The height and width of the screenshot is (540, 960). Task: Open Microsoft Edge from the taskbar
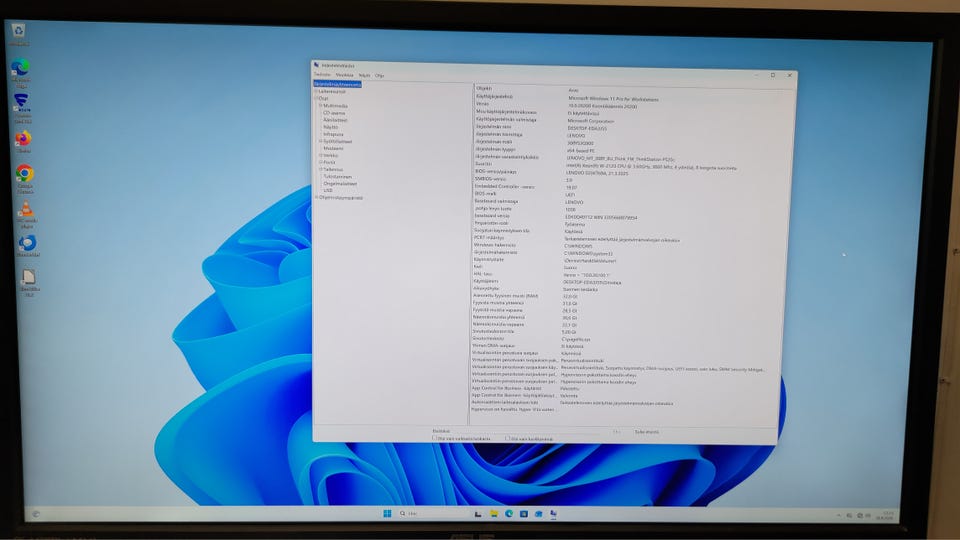[x=509, y=514]
